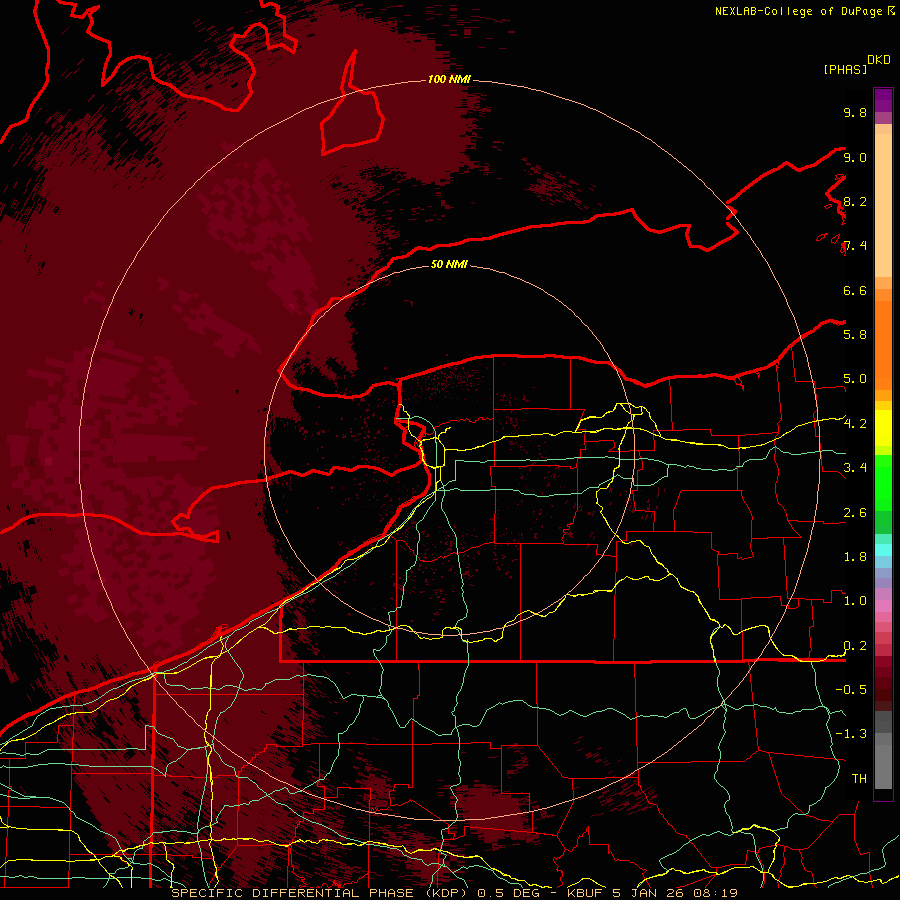
Task: Click the 5.8 legend value
Action: pyautogui.click(x=855, y=335)
